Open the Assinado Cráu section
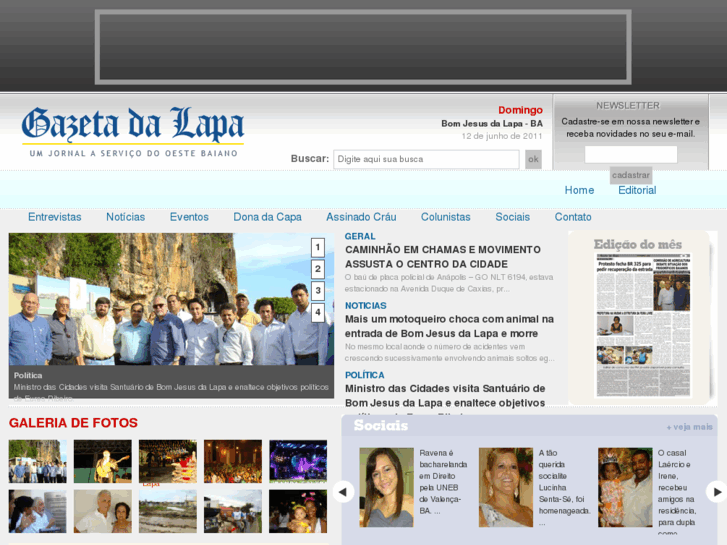Image resolution: width=727 pixels, height=545 pixels. pos(361,217)
